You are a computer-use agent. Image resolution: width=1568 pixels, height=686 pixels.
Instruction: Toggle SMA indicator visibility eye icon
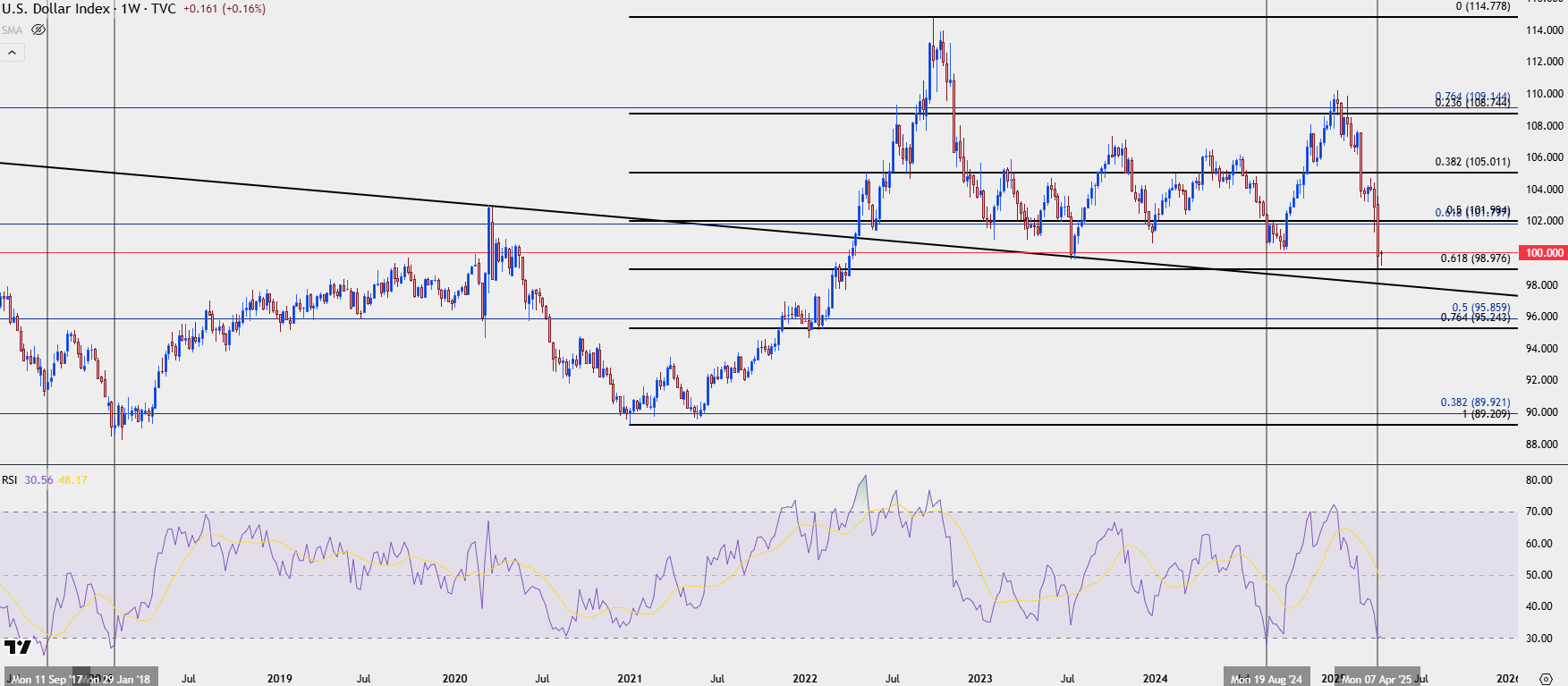pos(38,30)
